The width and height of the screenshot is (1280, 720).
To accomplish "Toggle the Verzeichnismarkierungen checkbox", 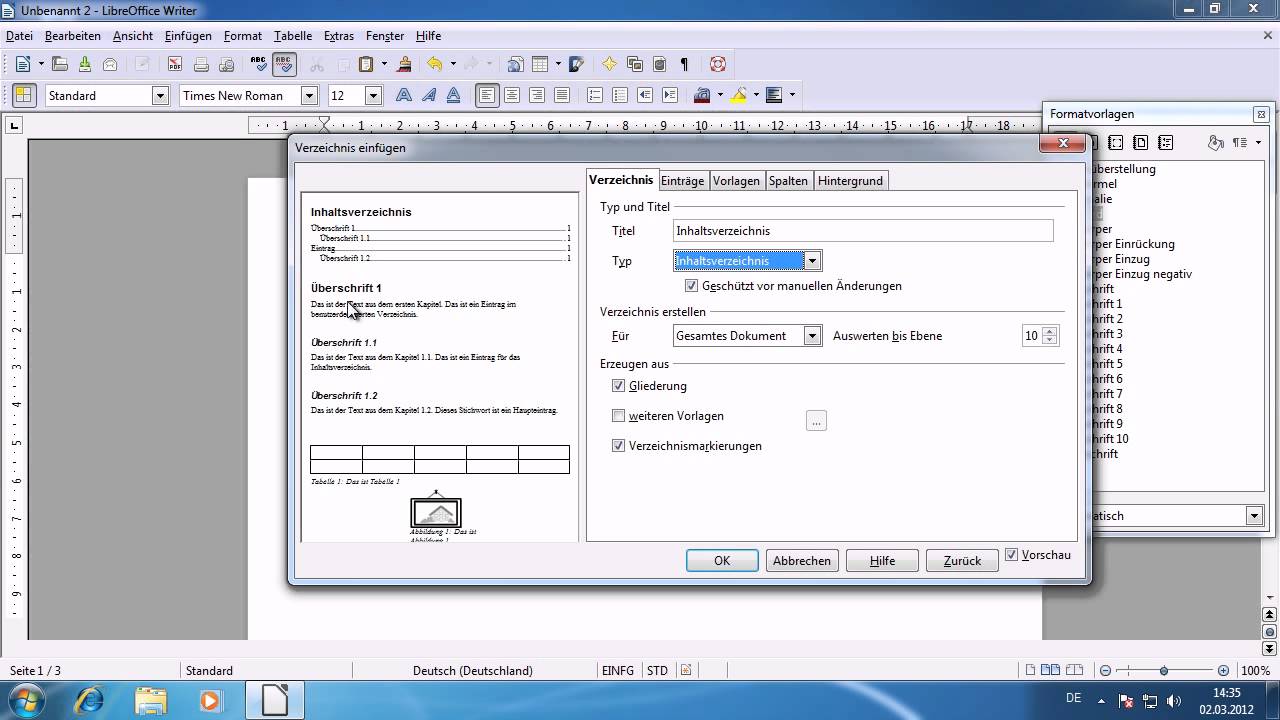I will (x=618, y=446).
